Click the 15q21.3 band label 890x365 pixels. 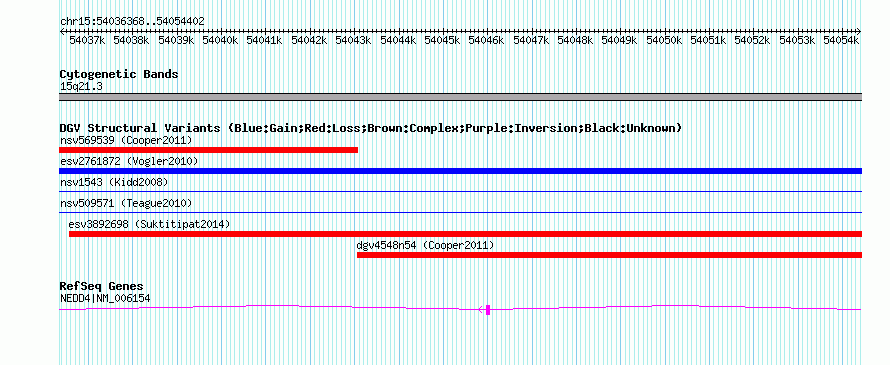pyautogui.click(x=81, y=86)
